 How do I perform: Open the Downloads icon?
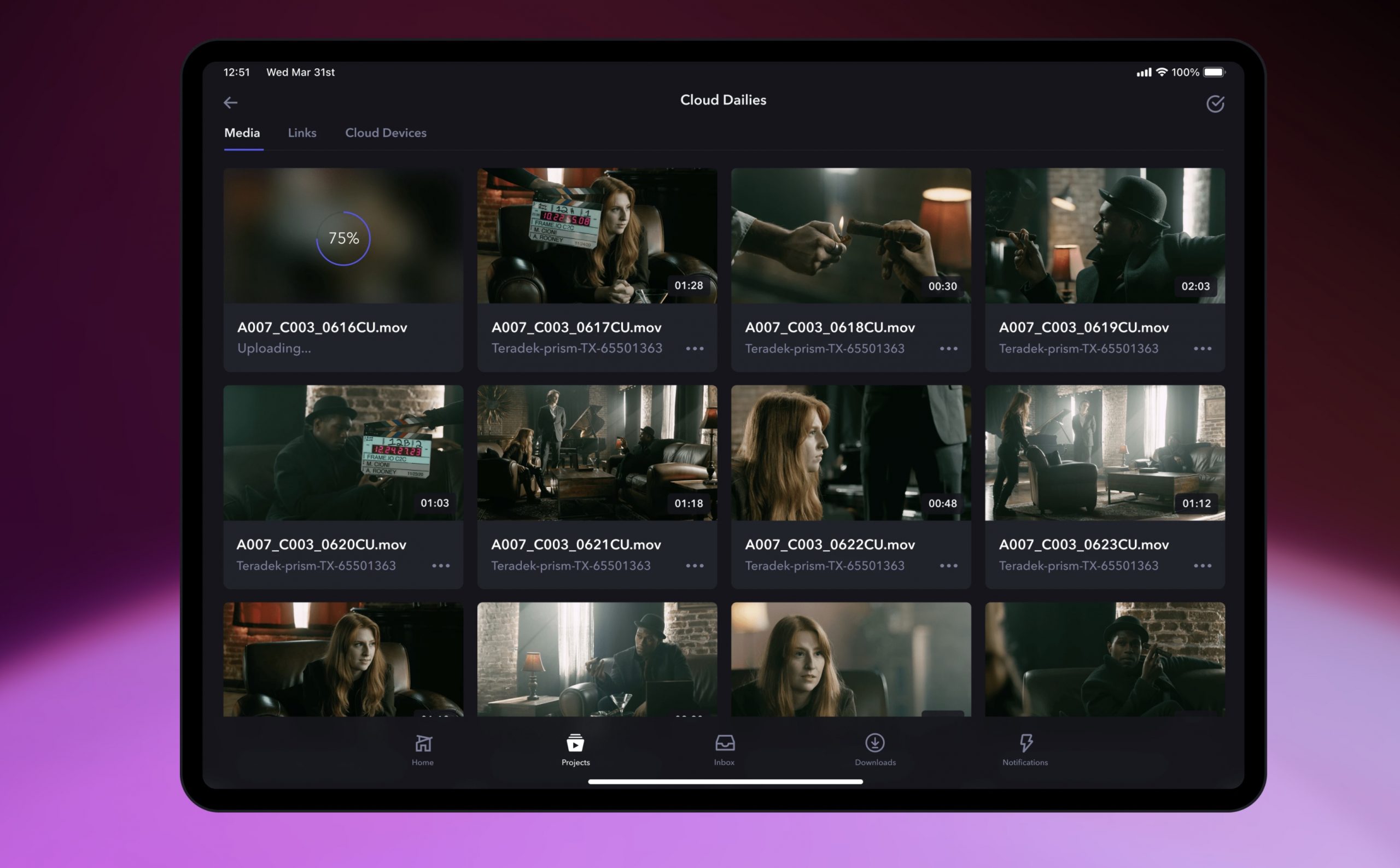tap(874, 743)
